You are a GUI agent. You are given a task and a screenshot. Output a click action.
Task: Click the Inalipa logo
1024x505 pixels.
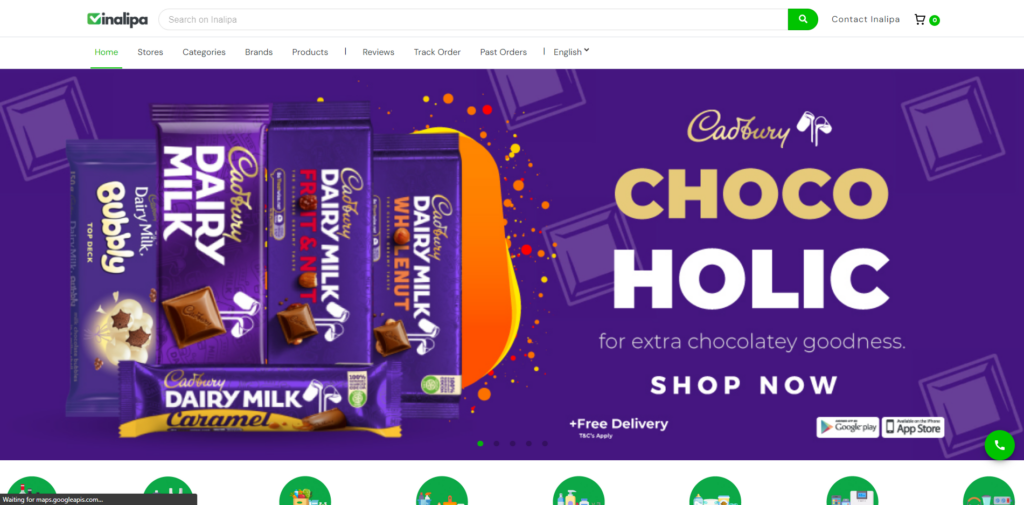pos(118,20)
